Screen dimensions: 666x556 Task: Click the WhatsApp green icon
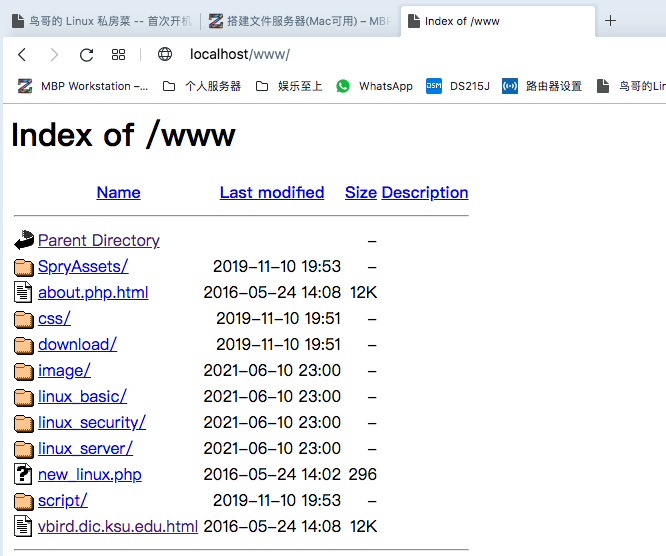click(x=343, y=86)
